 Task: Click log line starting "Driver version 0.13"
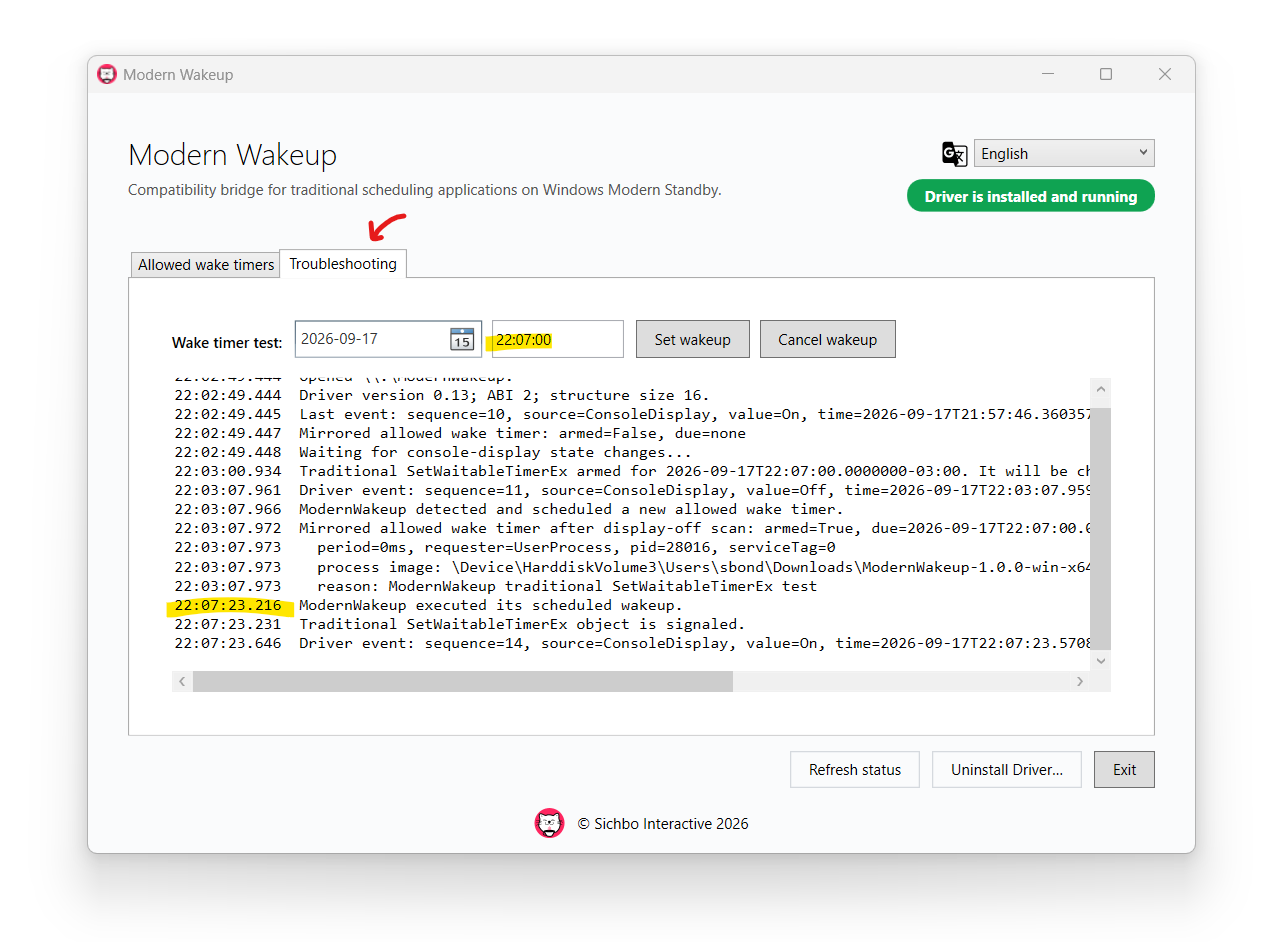(504, 395)
